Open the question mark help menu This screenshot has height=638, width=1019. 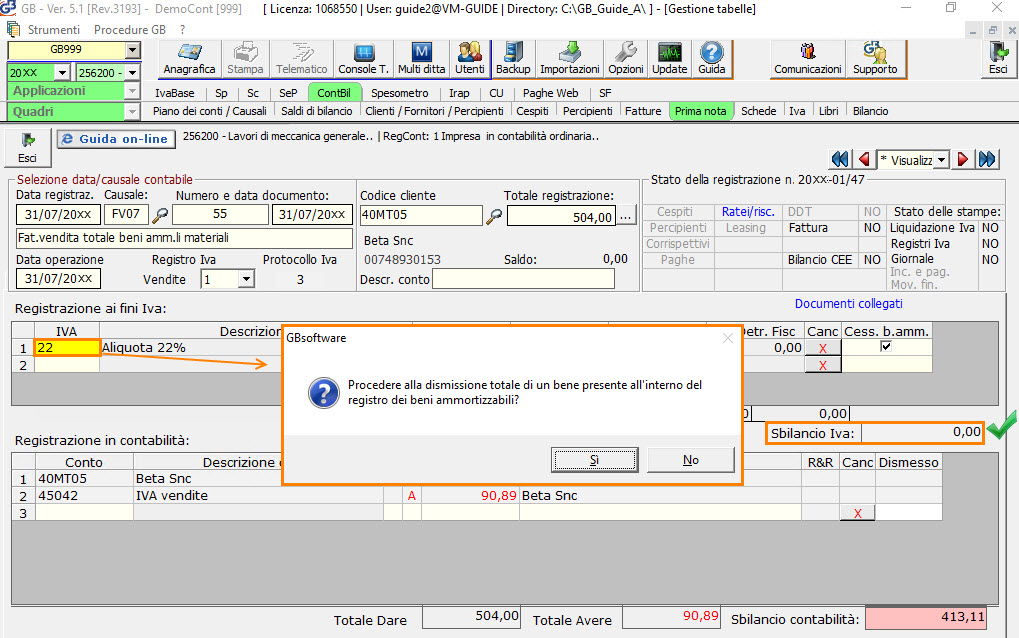[x=183, y=30]
